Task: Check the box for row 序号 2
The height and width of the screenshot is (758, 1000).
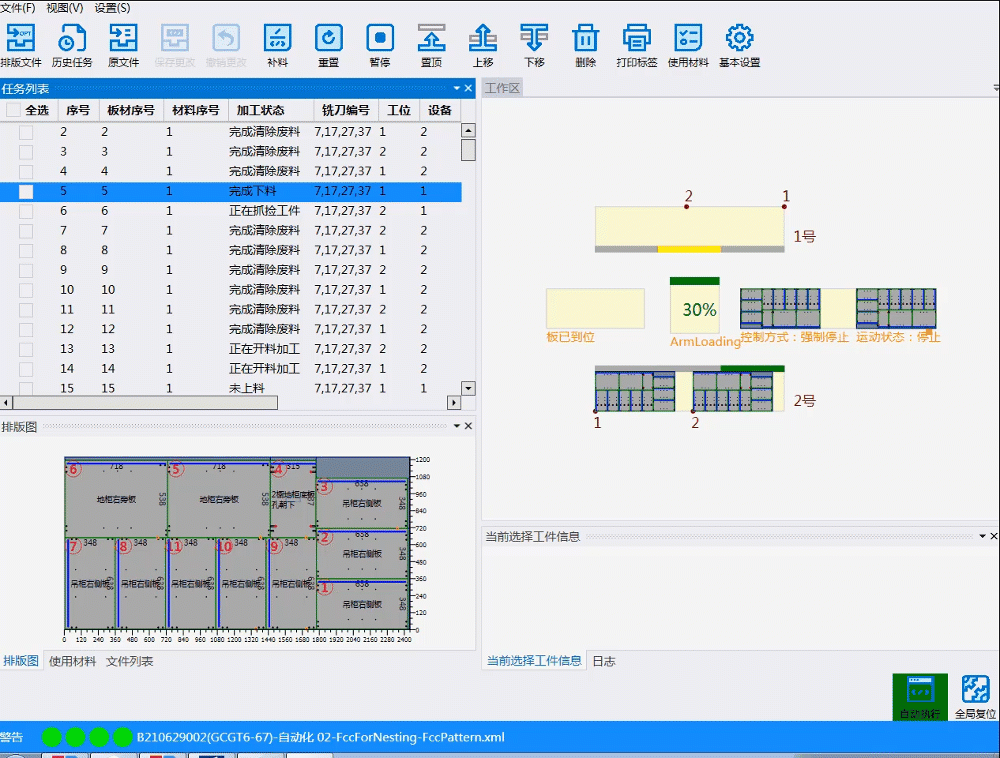Action: 26,132
